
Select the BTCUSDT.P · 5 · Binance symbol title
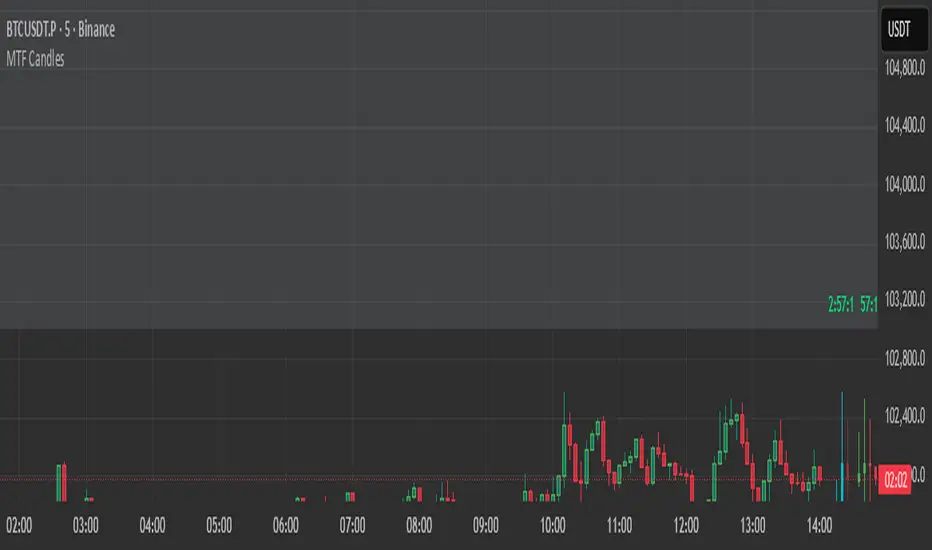coord(61,29)
